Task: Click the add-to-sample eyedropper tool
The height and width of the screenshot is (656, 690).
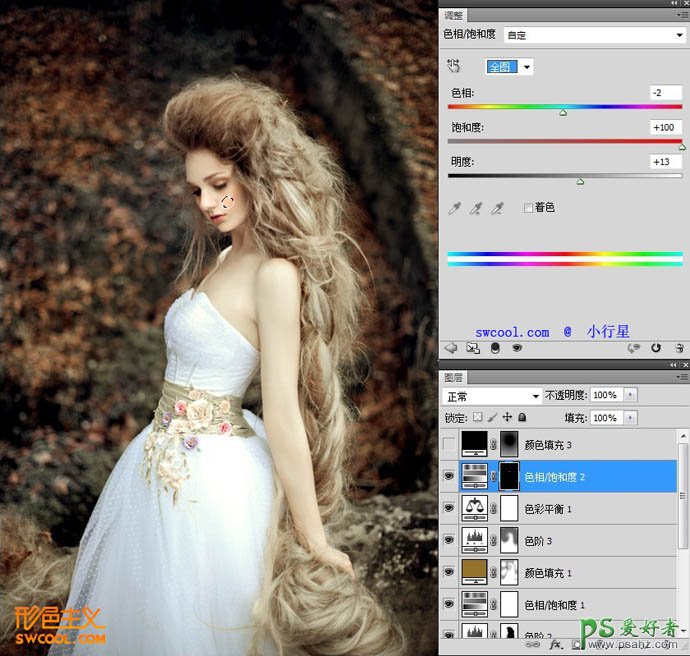Action: point(477,208)
